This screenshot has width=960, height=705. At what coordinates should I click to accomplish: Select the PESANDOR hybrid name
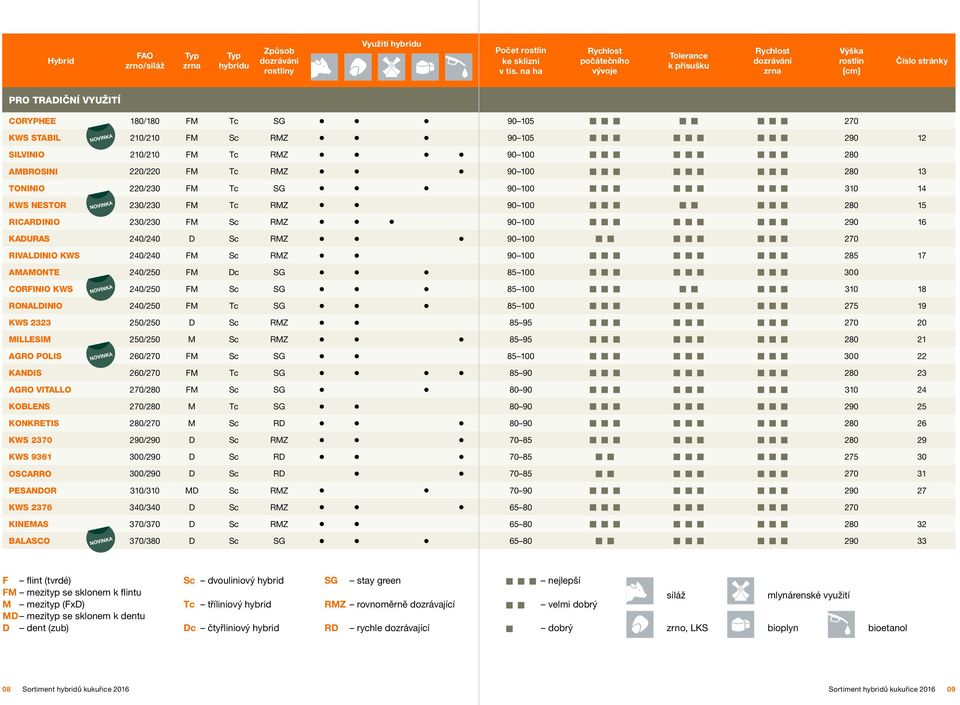click(32, 491)
